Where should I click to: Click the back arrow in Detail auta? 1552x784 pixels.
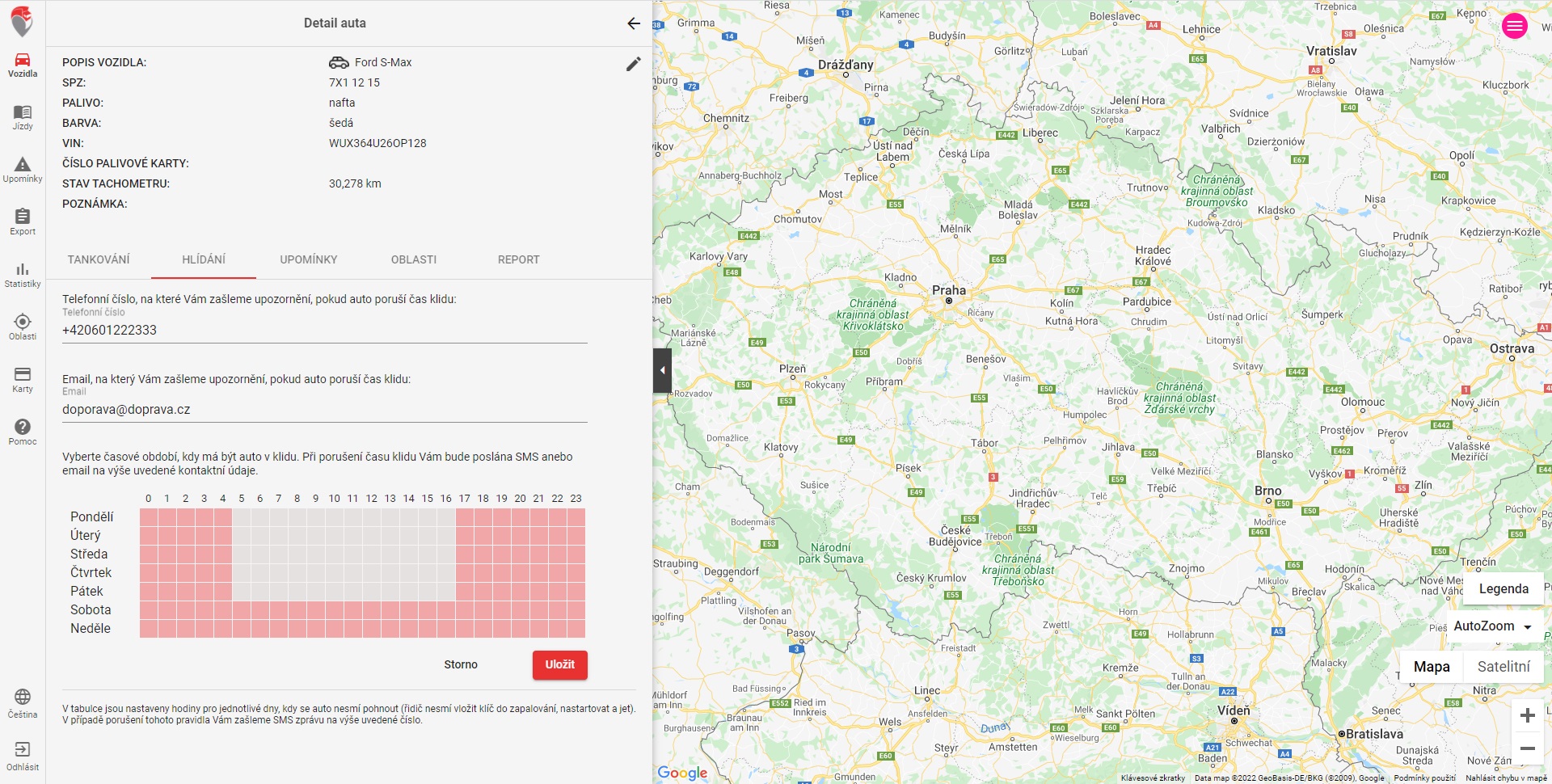(634, 23)
